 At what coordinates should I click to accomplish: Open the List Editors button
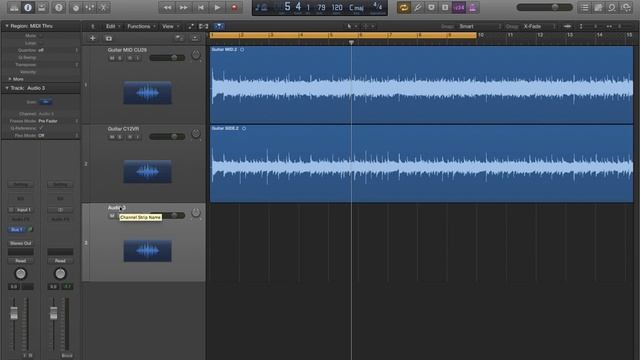tap(584, 7)
